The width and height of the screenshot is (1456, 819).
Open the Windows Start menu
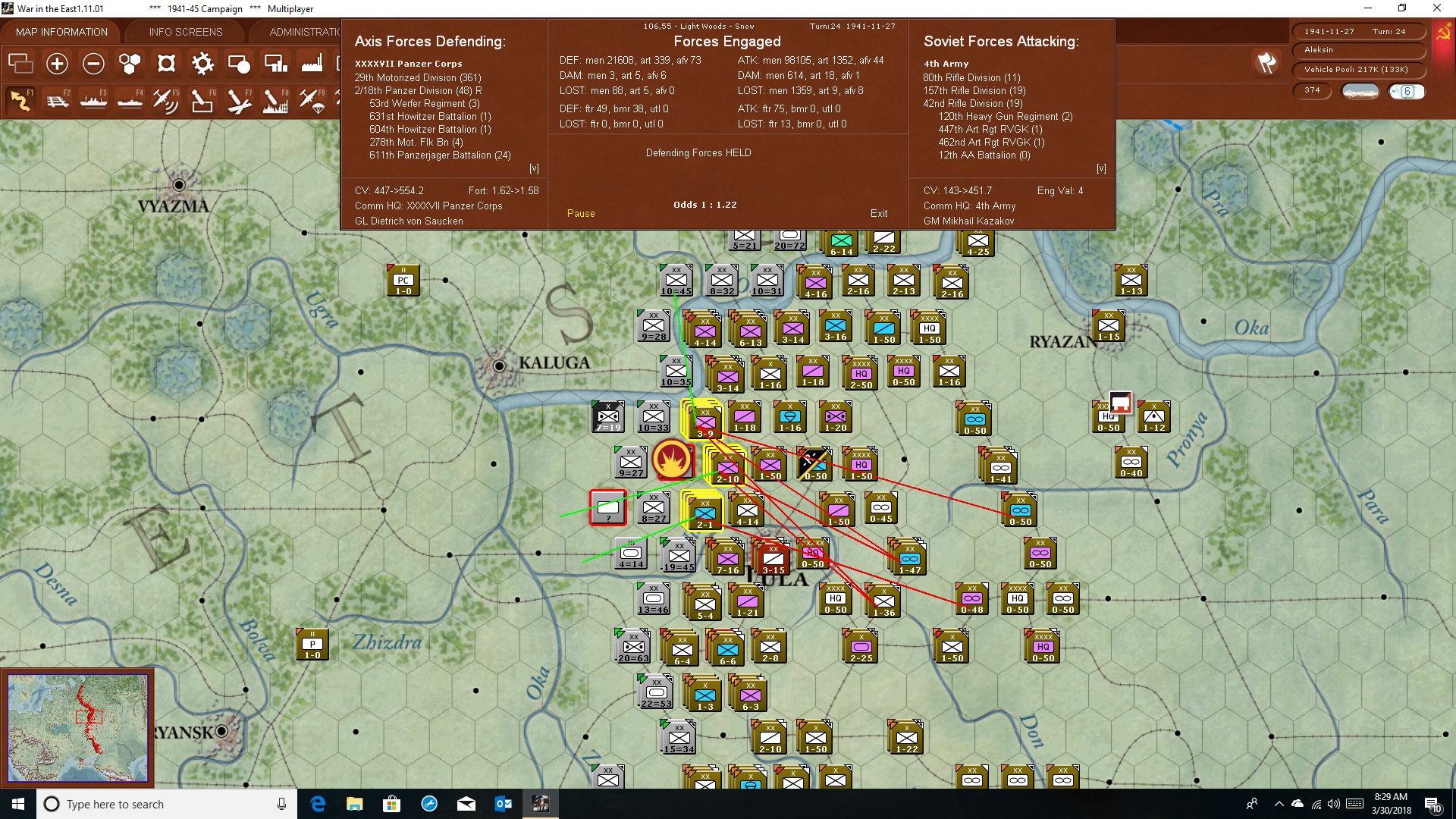point(18,804)
